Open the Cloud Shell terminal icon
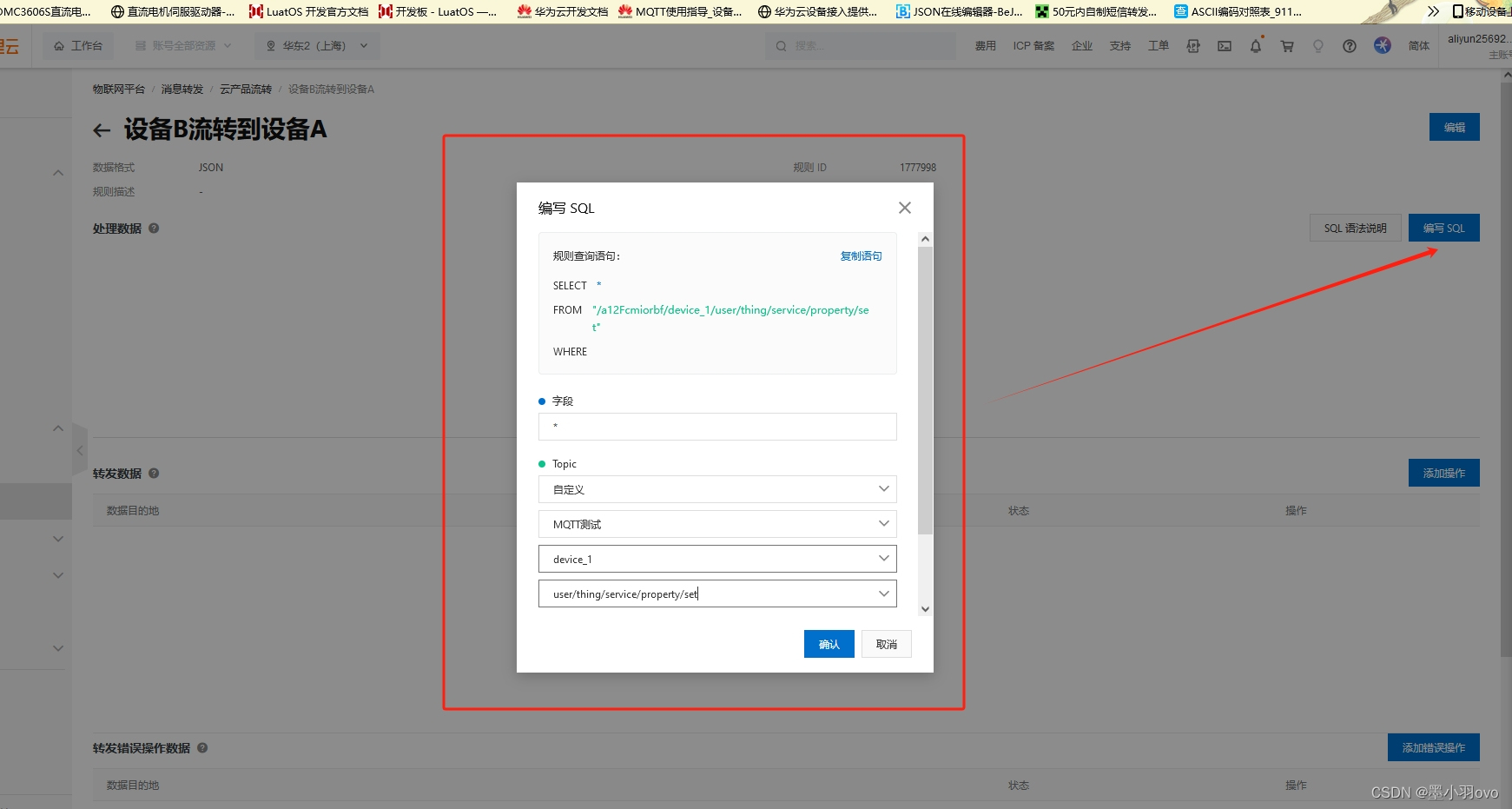Viewport: 1512px width, 809px height. [1225, 46]
